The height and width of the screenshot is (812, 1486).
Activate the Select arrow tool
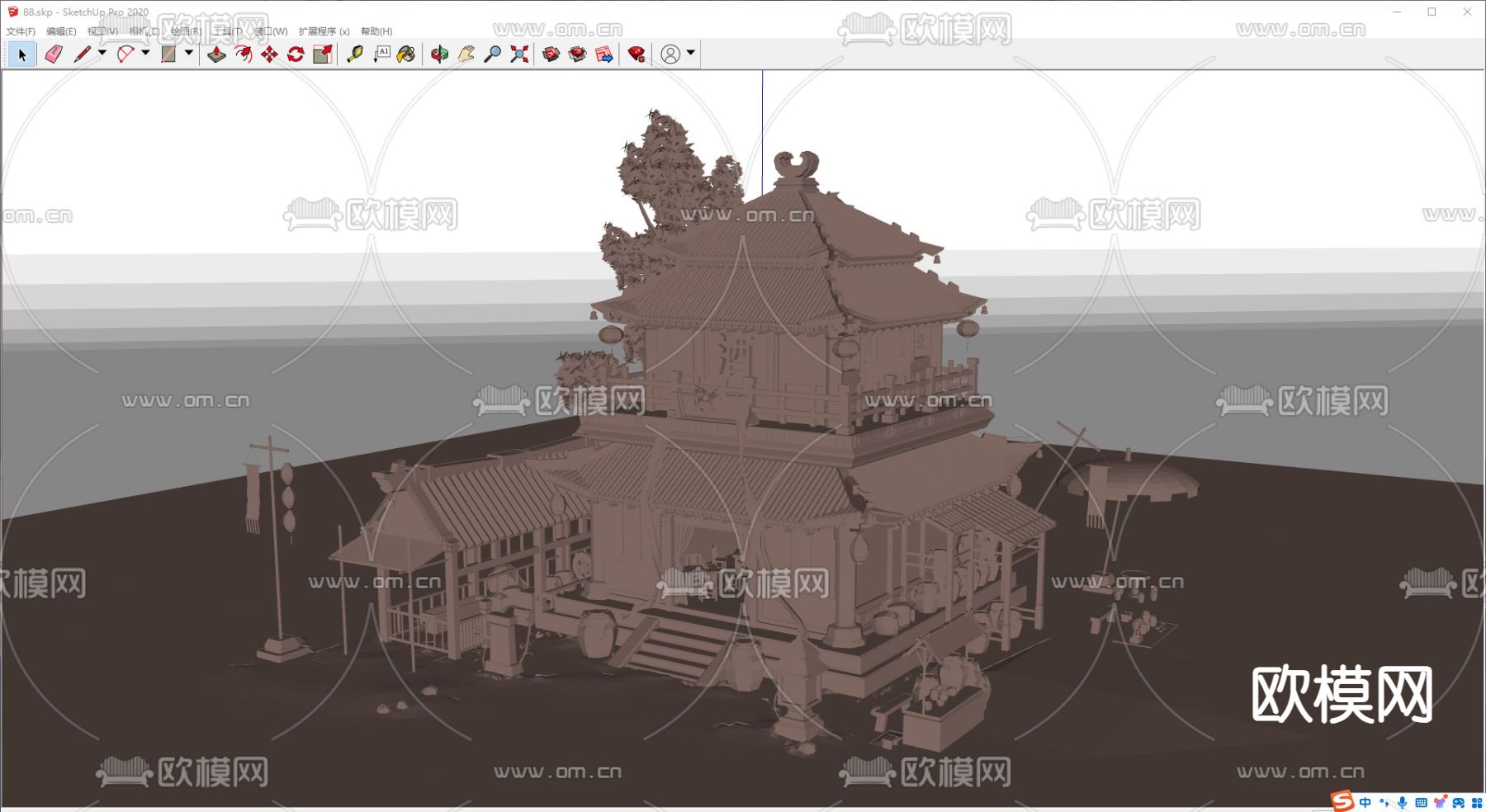[23, 54]
